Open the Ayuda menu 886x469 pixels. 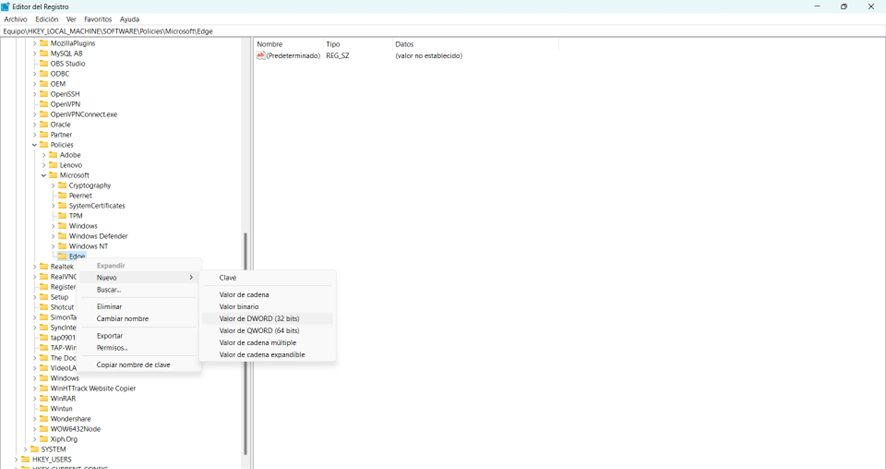[x=129, y=19]
